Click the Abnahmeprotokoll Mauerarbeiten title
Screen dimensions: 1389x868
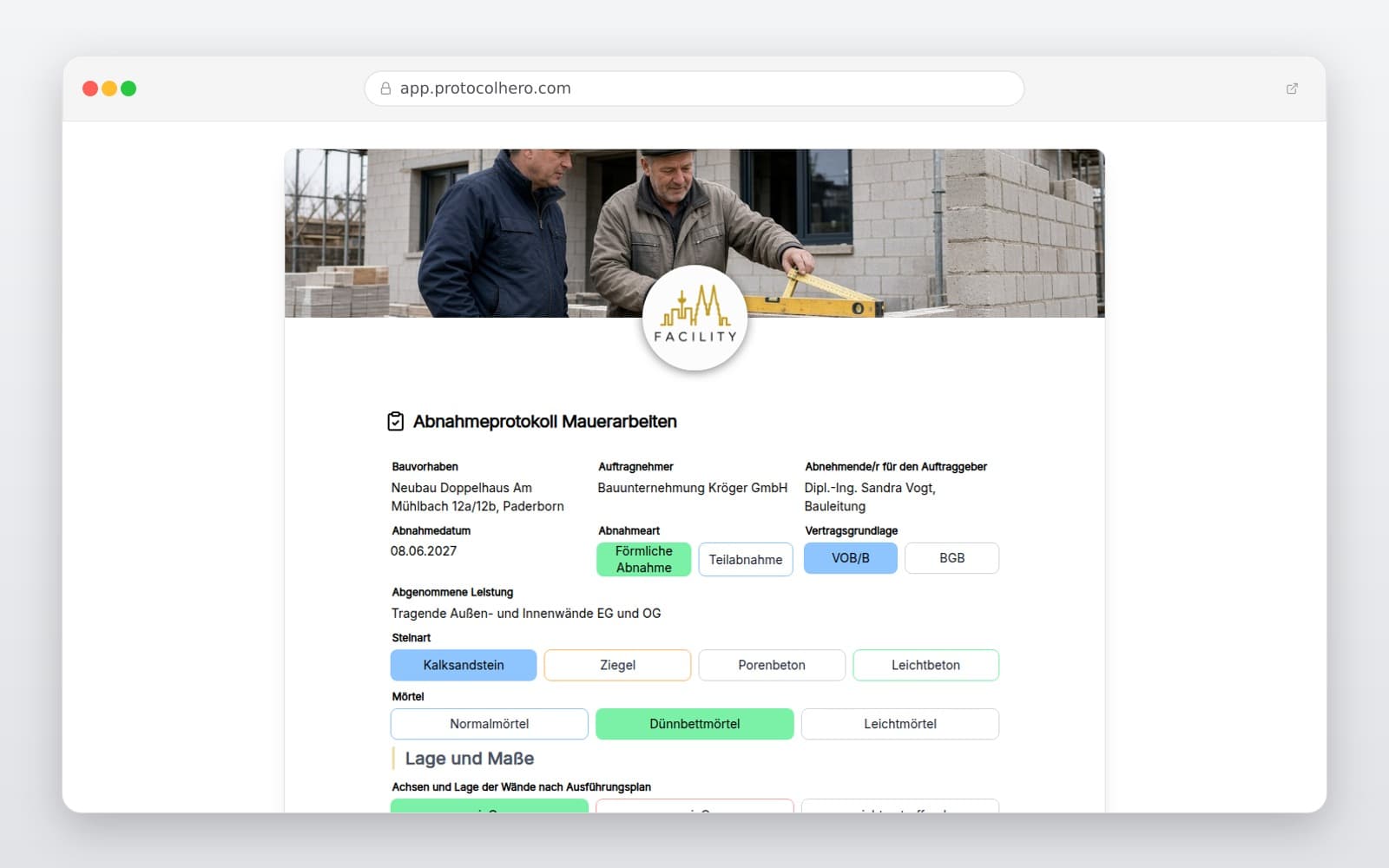(x=545, y=421)
